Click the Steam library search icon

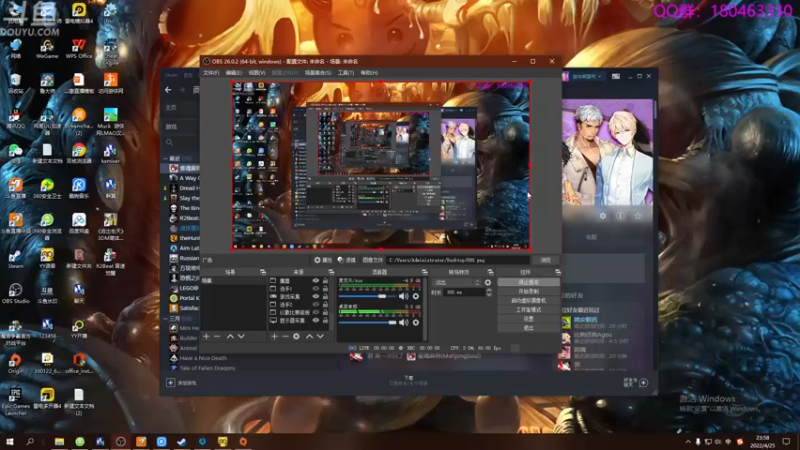tap(169, 142)
